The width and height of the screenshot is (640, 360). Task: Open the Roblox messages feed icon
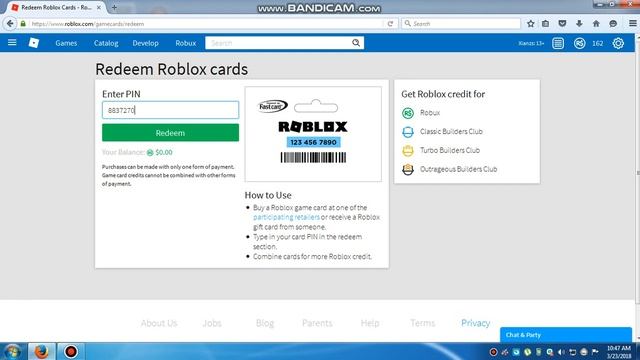point(558,43)
